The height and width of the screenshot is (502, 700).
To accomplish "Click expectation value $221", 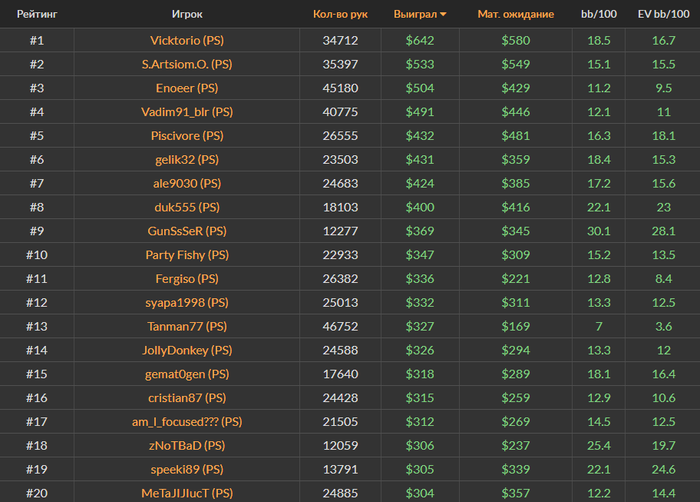I will click(x=516, y=279).
